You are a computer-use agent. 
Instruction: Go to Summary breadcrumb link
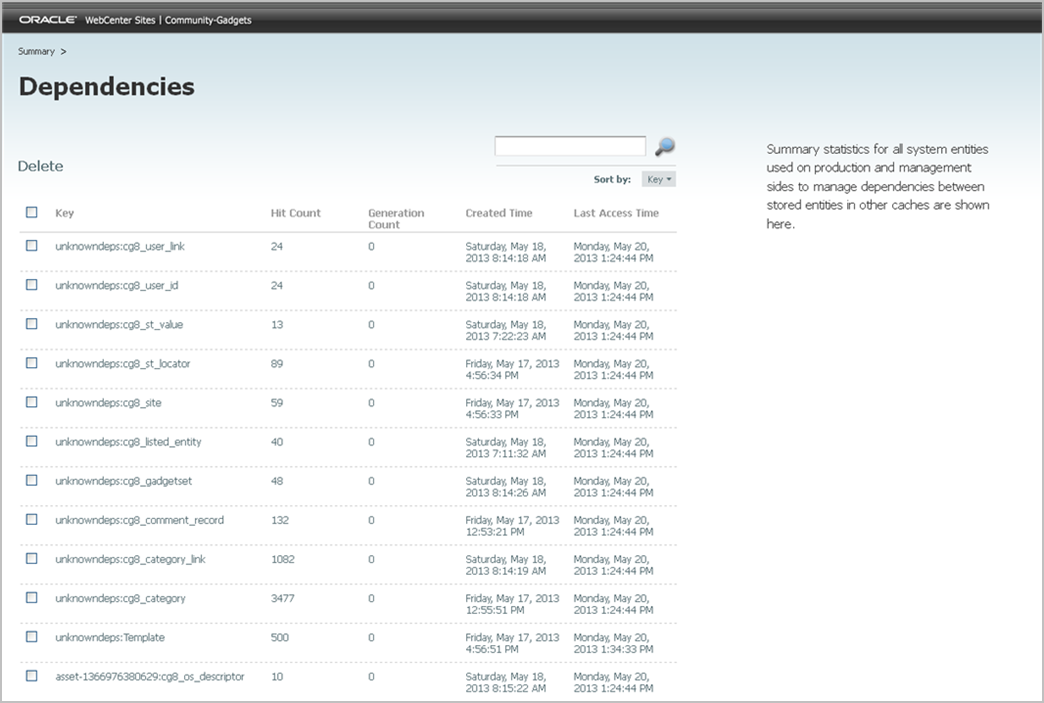36,51
